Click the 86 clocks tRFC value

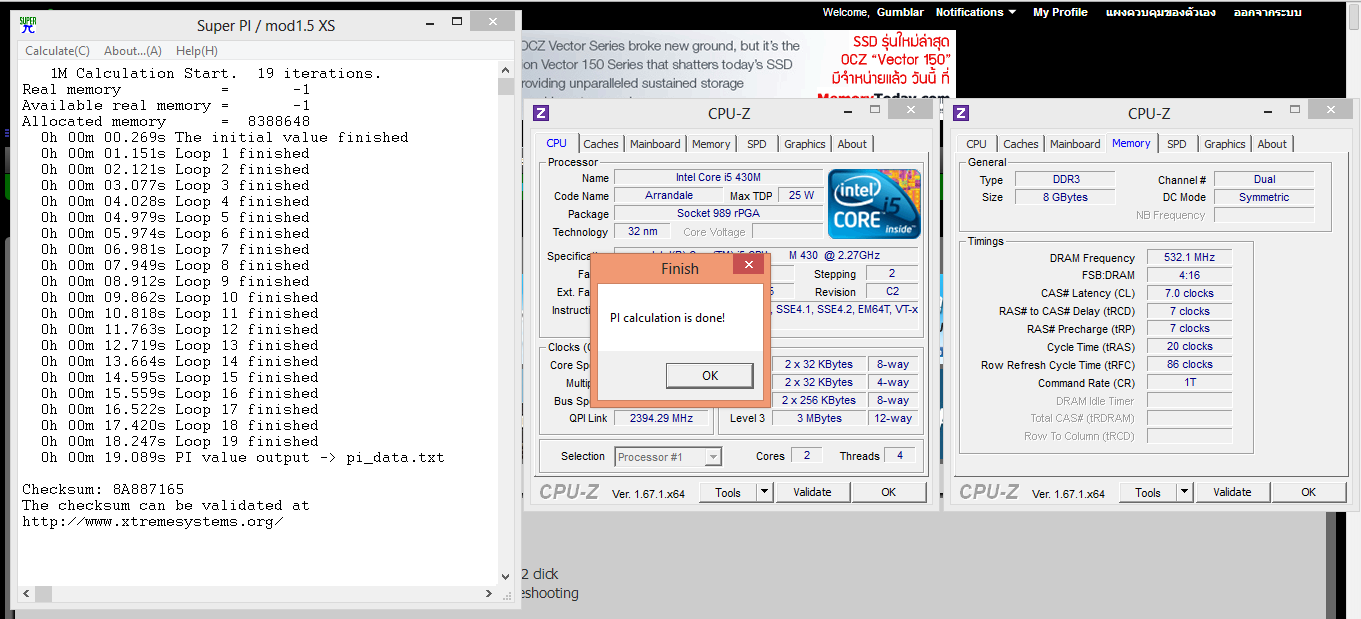pos(1189,364)
